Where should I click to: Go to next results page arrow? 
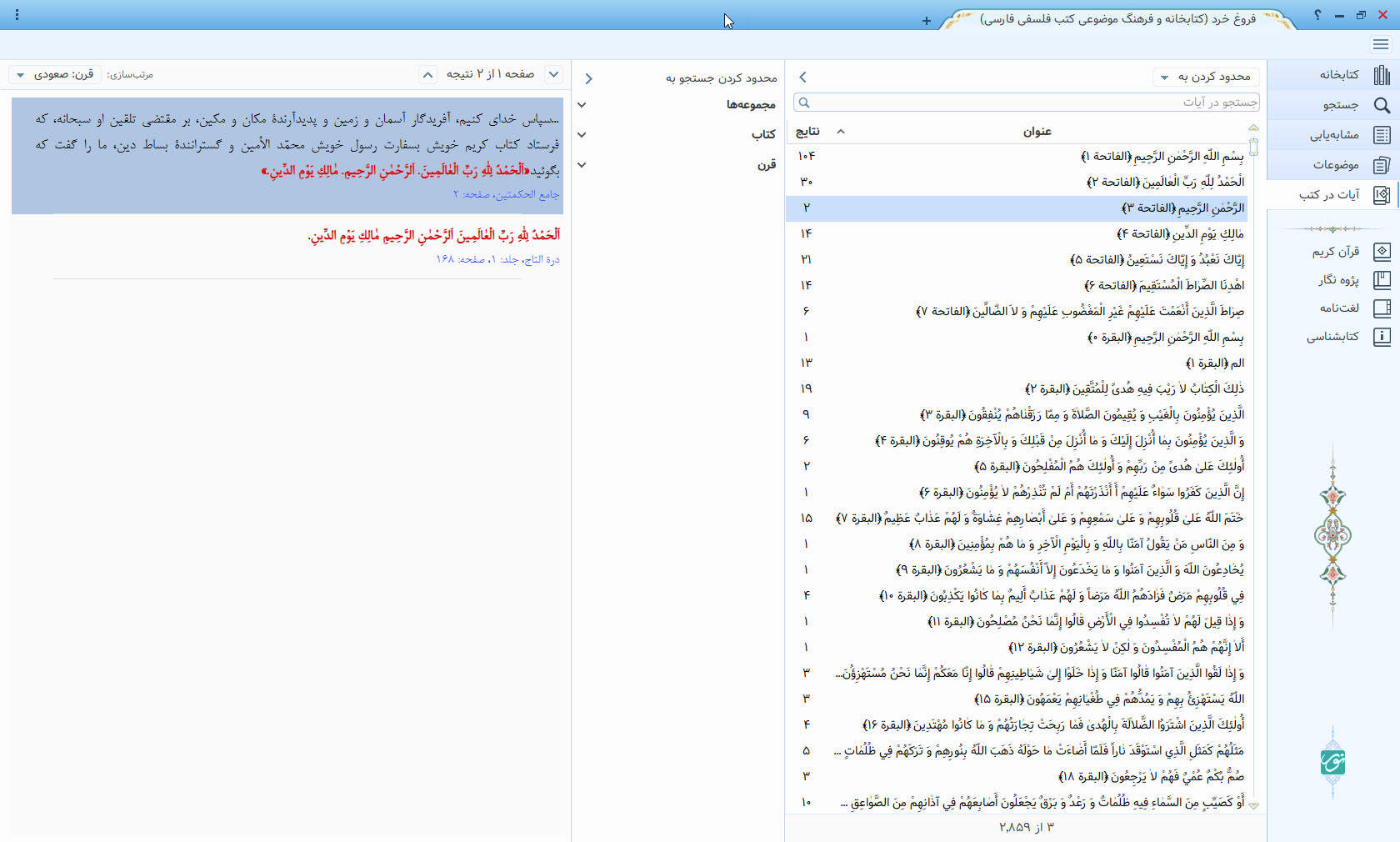[554, 74]
